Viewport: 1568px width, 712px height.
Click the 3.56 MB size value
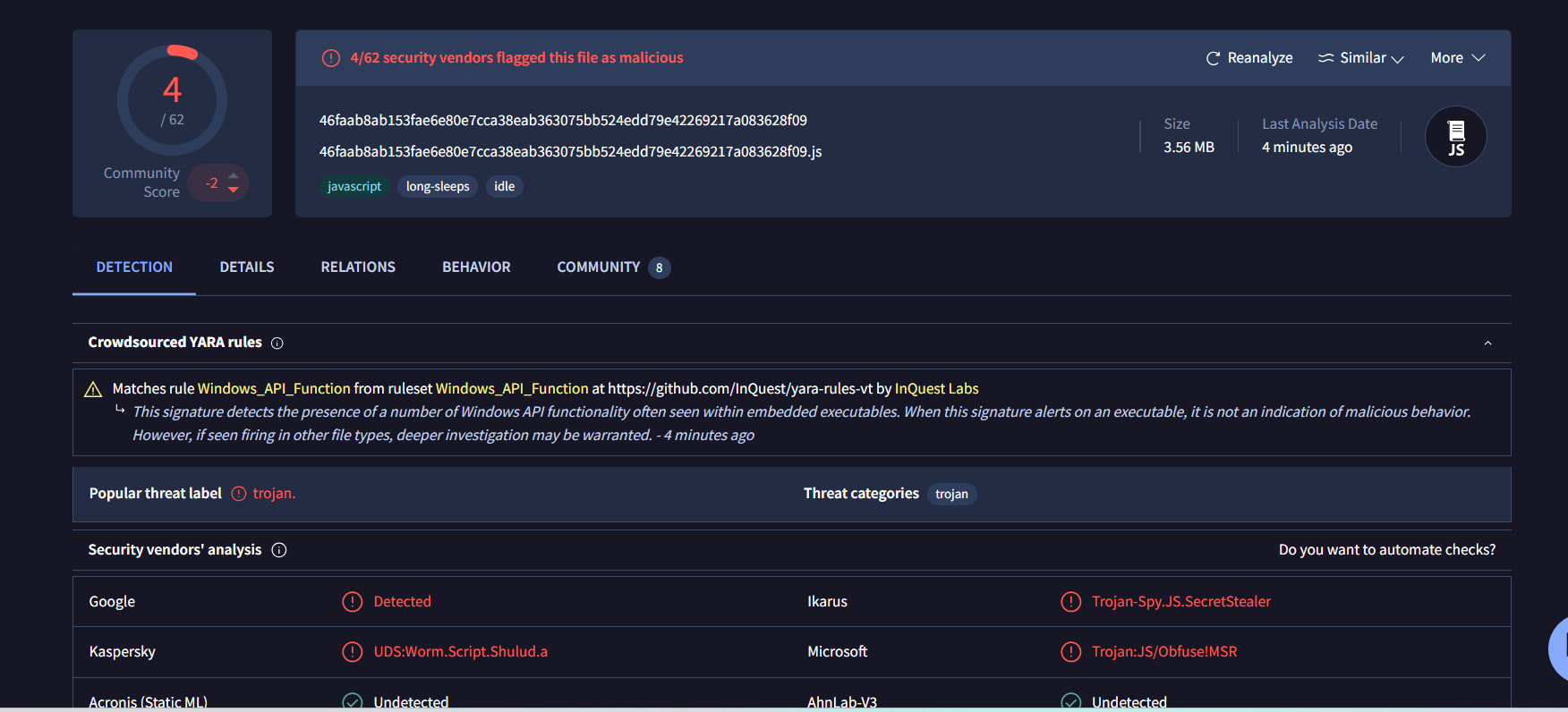pyautogui.click(x=1189, y=148)
